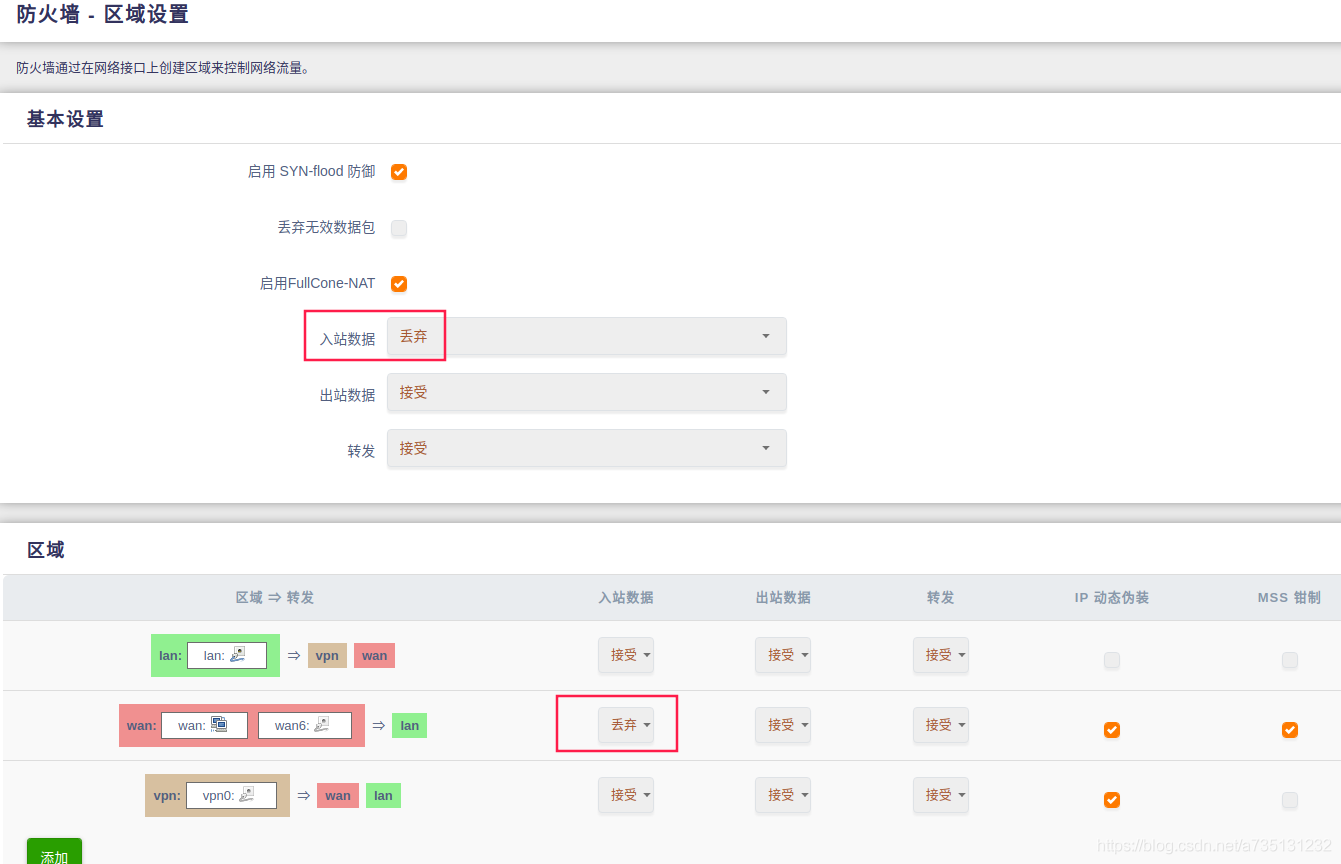1341x864 pixels.
Task: Click the wan forwarding tag in lan row
Action: 374,656
